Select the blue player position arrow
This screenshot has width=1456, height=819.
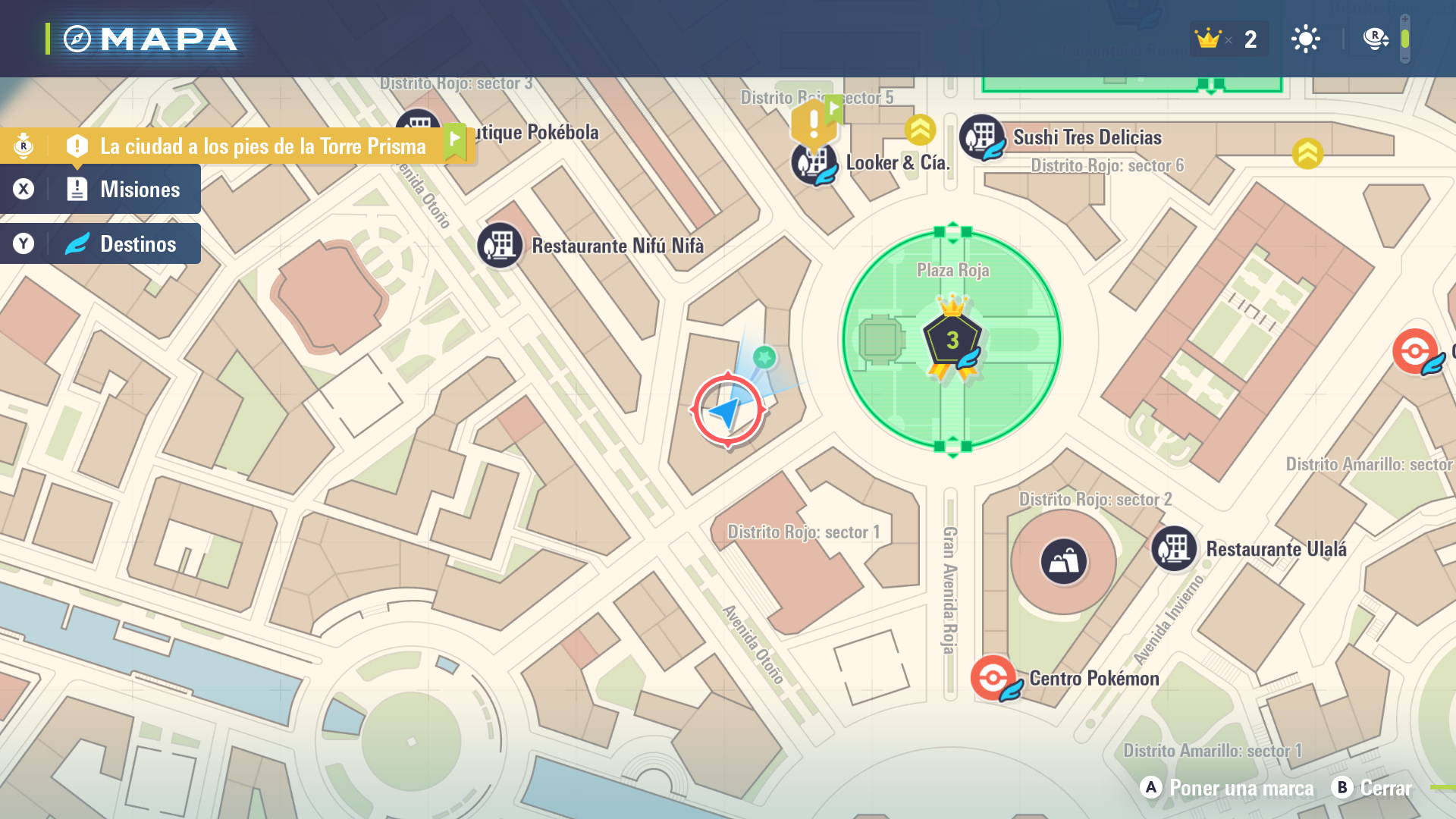pos(726,412)
